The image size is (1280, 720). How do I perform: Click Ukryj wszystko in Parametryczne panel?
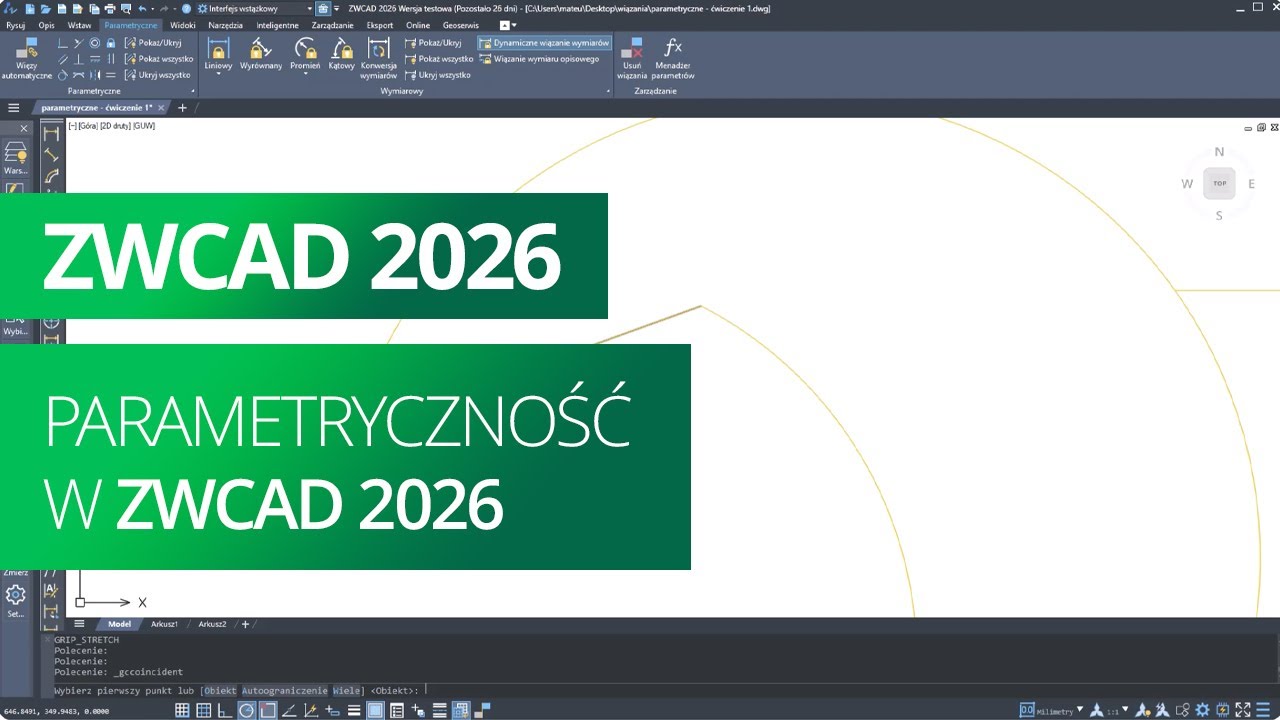[x=157, y=75]
